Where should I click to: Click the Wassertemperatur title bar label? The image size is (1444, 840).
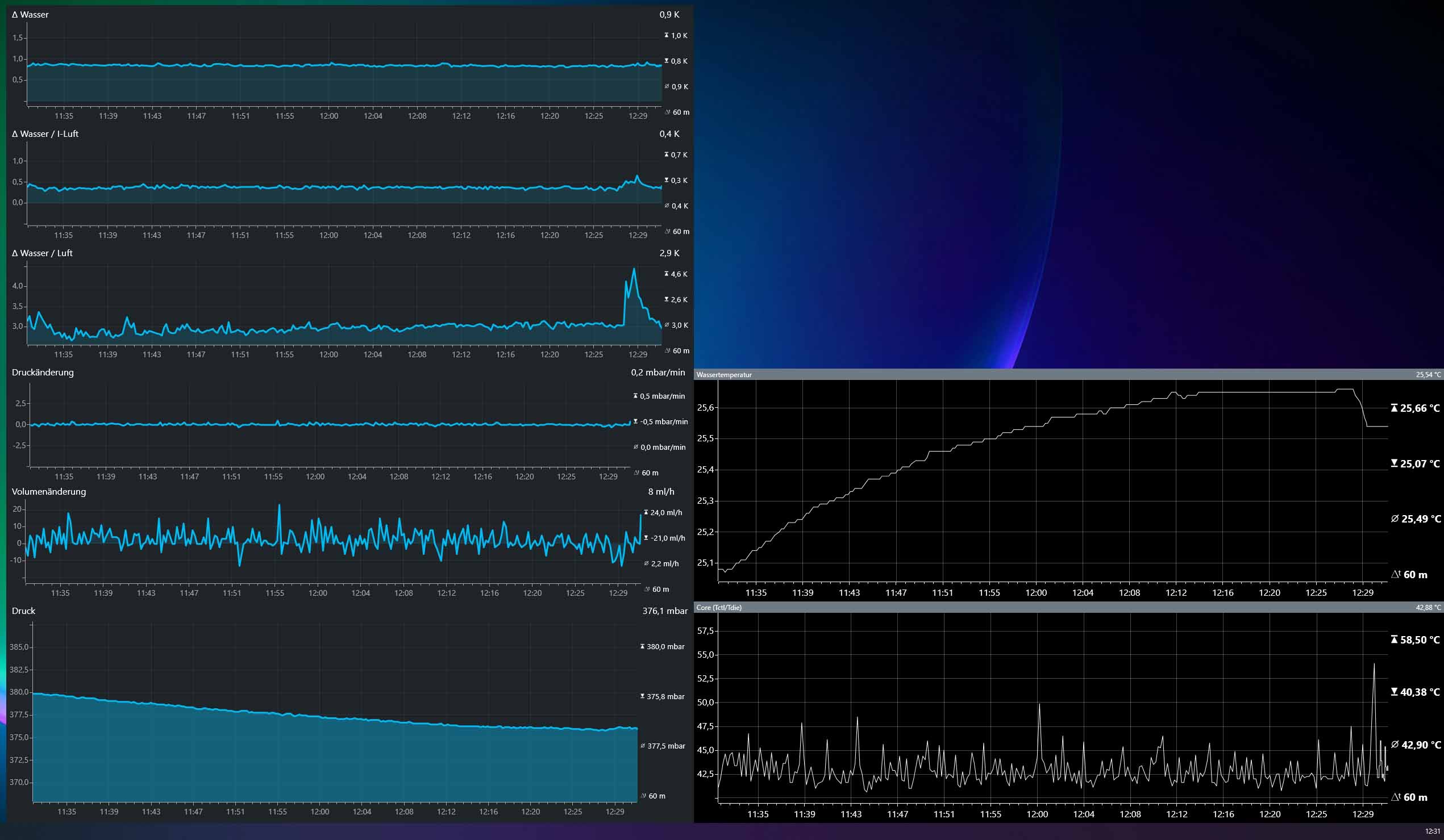(x=724, y=374)
